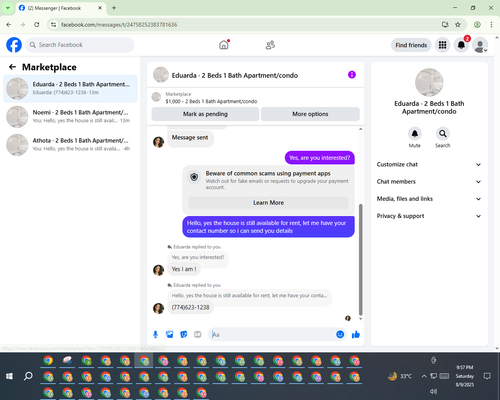Click Learn More on scam warning
Image resolution: width=500 pixels, height=400 pixels.
tap(268, 203)
